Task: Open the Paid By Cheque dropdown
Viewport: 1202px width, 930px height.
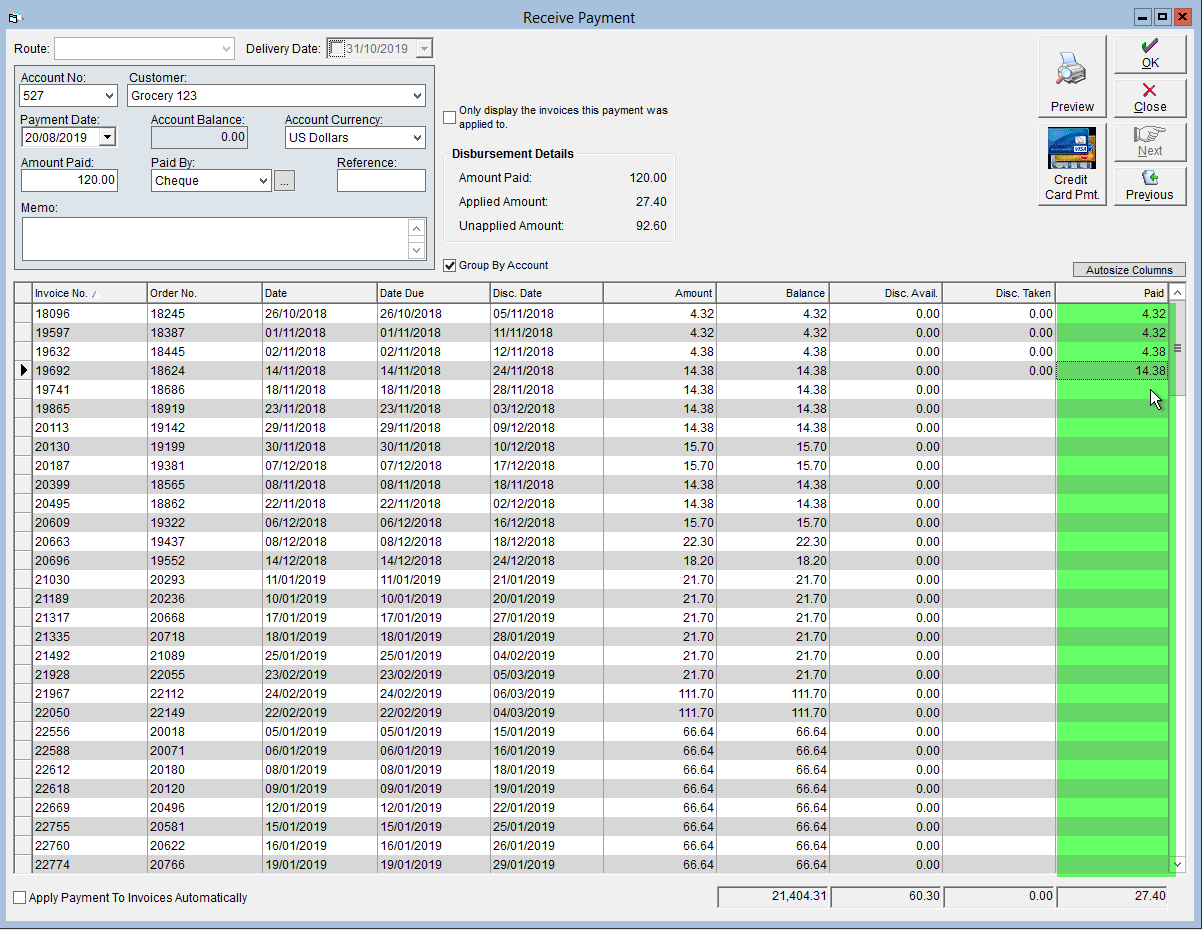Action: (x=263, y=181)
